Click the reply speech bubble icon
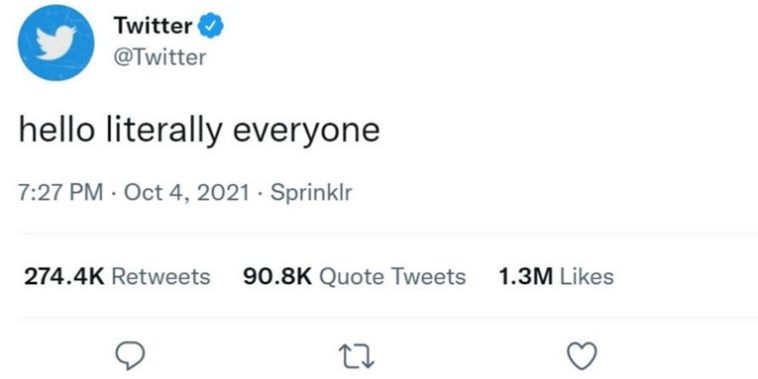The width and height of the screenshot is (758, 379). click(130, 356)
